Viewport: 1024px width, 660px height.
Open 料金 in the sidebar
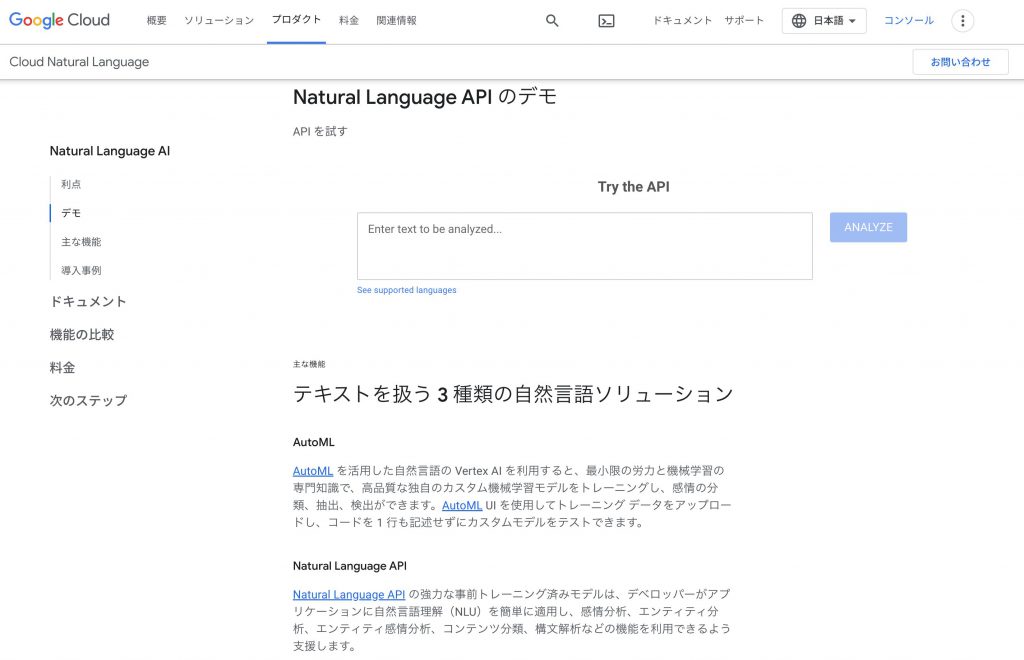tap(62, 368)
